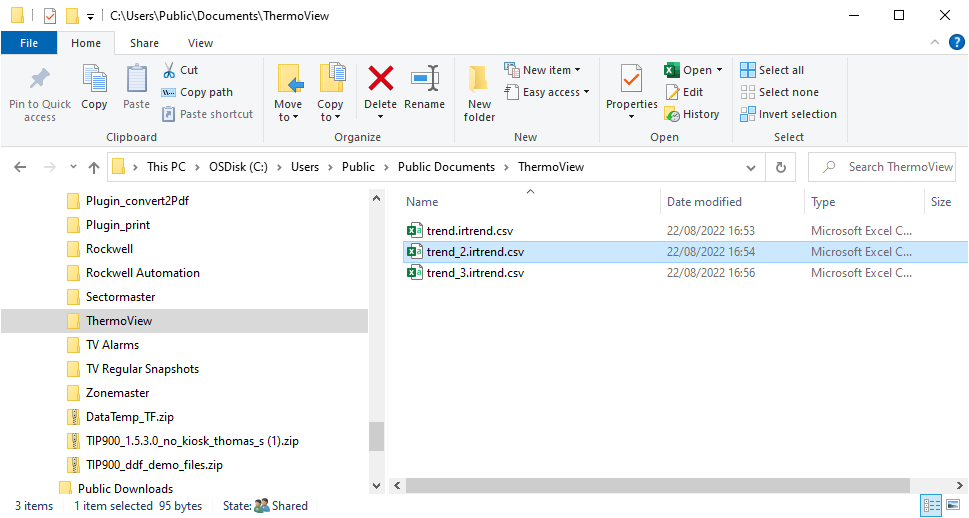
Task: Go forward with the right arrow
Action: click(x=50, y=167)
